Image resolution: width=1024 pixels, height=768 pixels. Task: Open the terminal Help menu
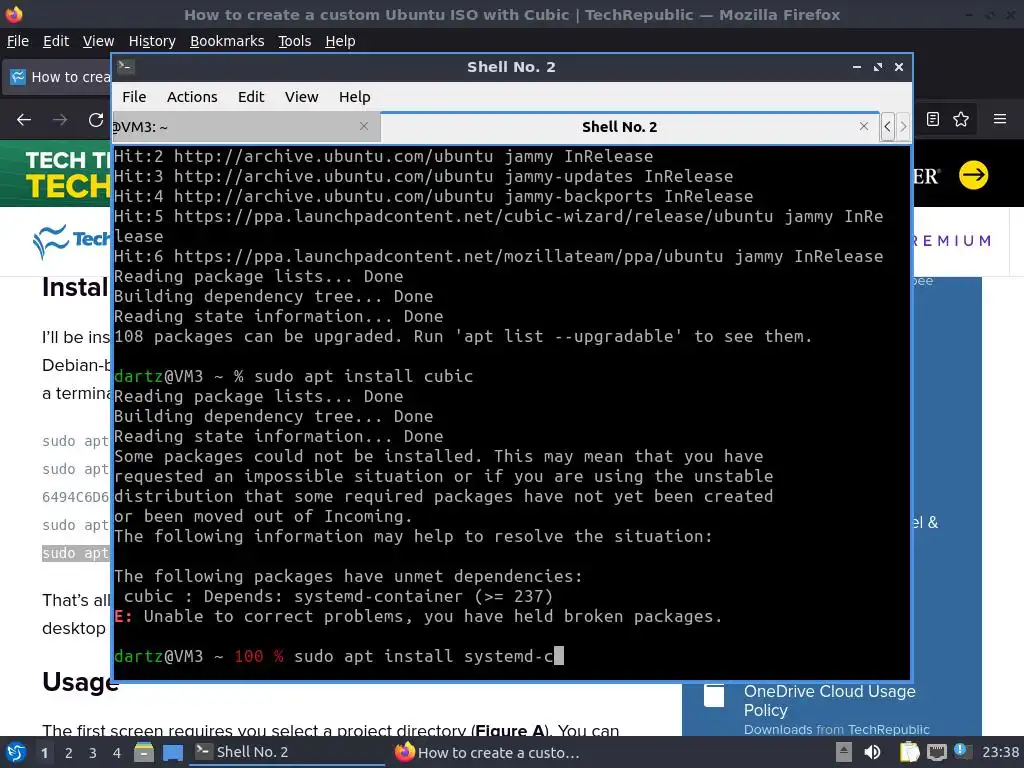(355, 97)
